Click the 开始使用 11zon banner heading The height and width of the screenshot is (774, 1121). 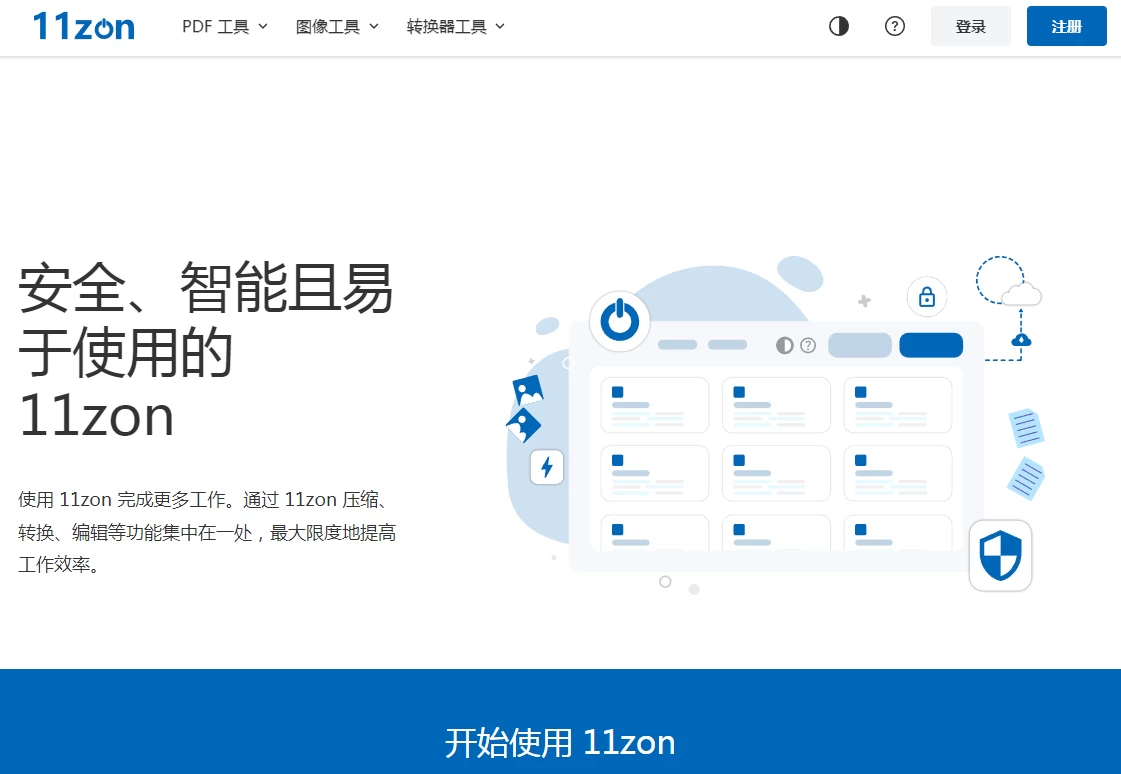(x=560, y=743)
